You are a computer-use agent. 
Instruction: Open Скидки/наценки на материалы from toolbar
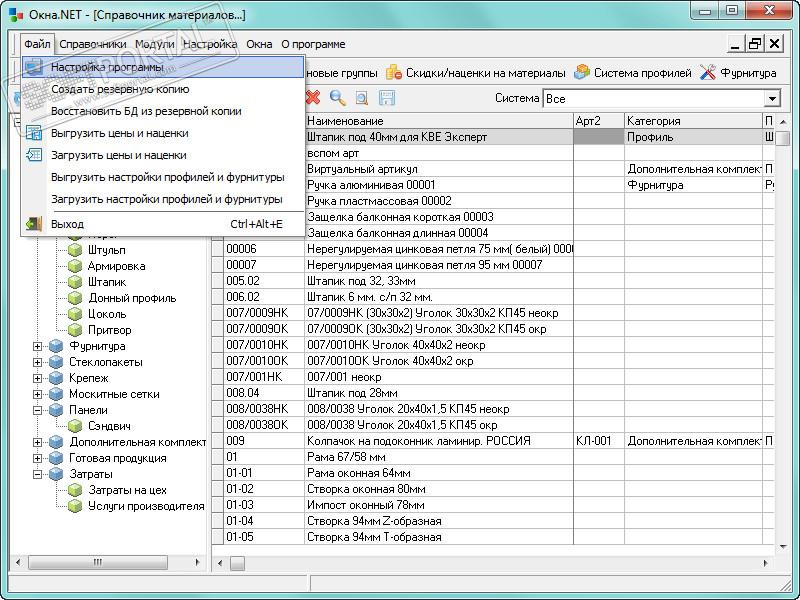pyautogui.click(x=475, y=73)
